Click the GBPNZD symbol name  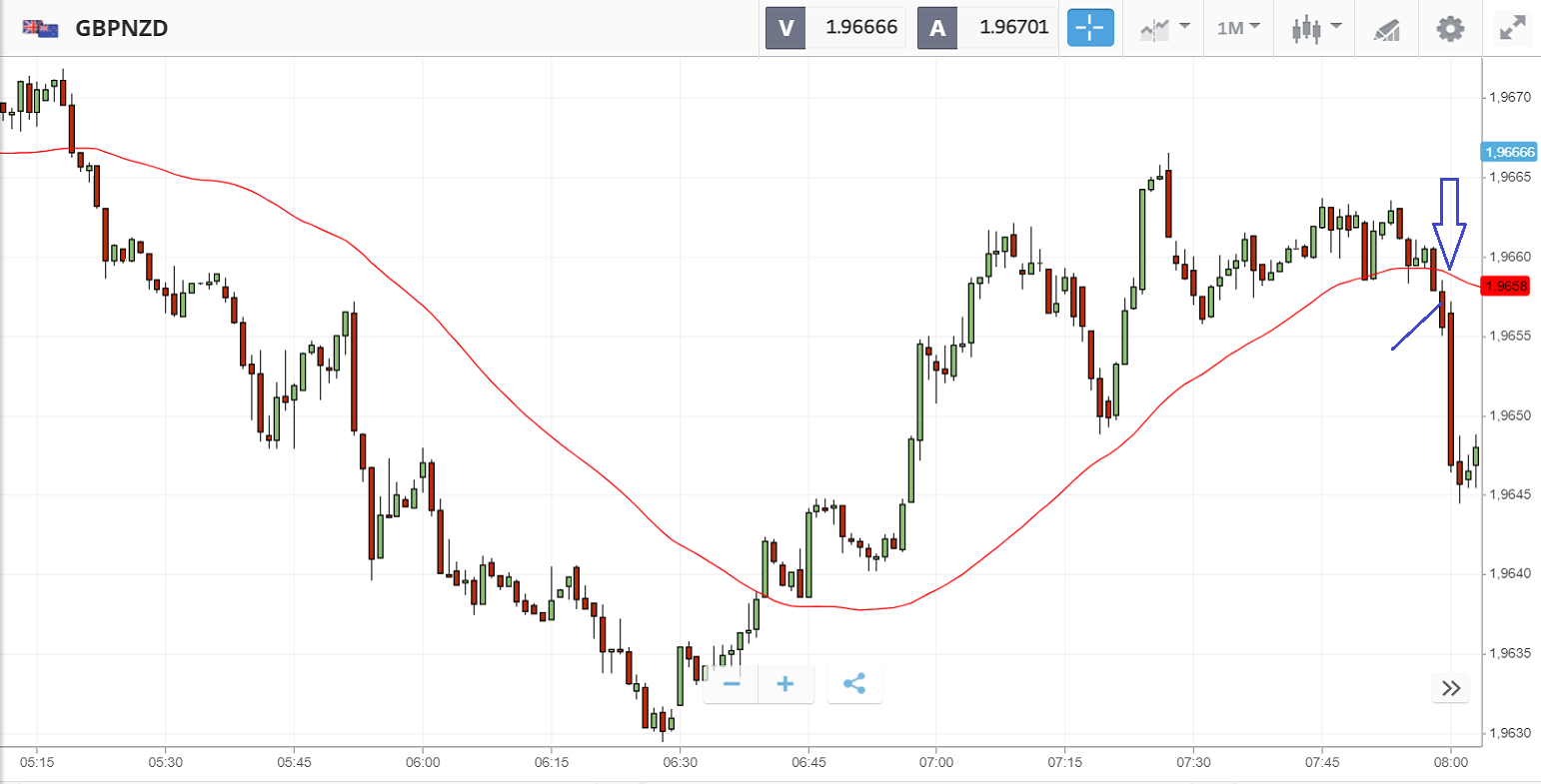121,28
